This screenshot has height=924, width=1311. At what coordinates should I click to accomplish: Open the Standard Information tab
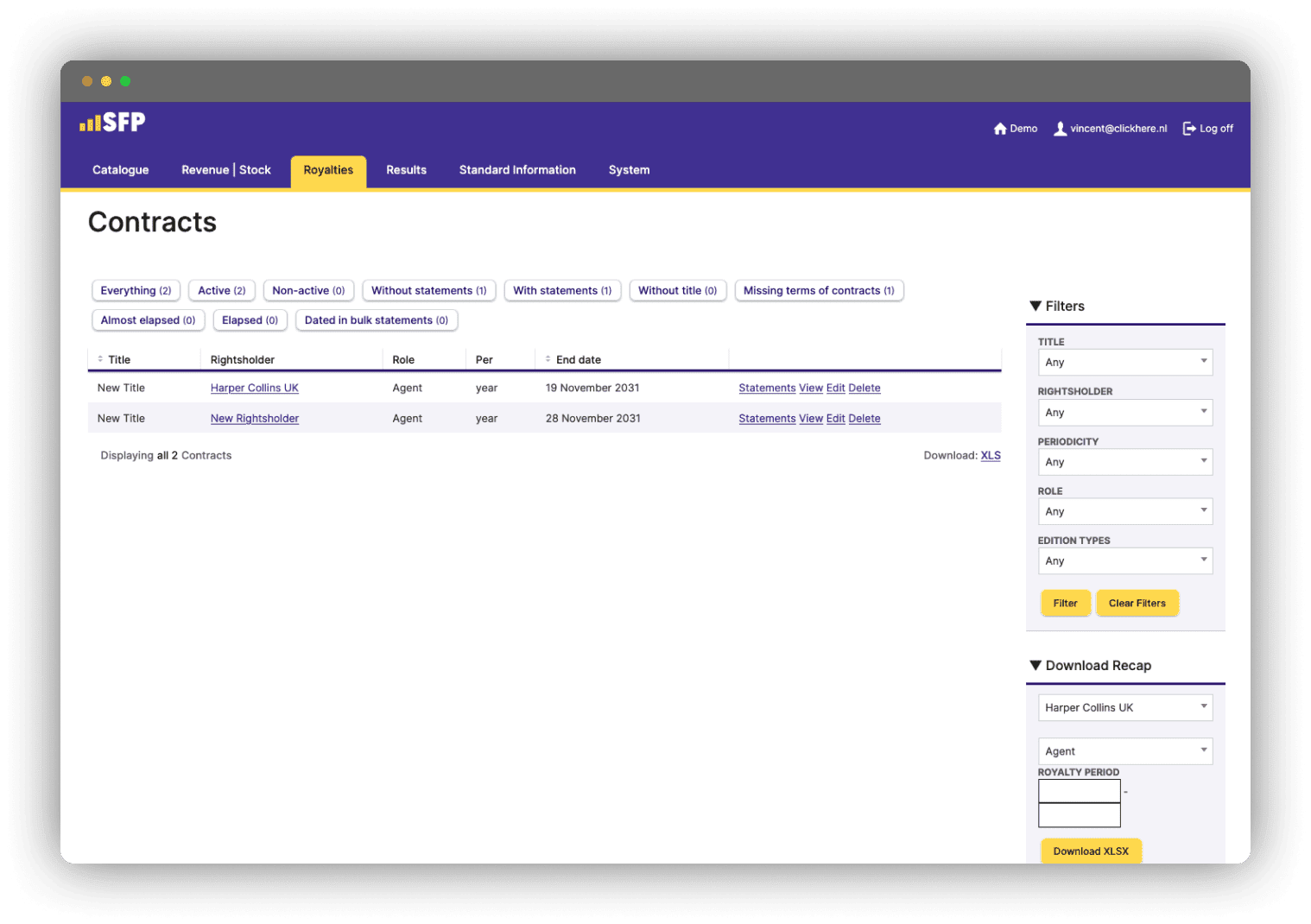(517, 170)
